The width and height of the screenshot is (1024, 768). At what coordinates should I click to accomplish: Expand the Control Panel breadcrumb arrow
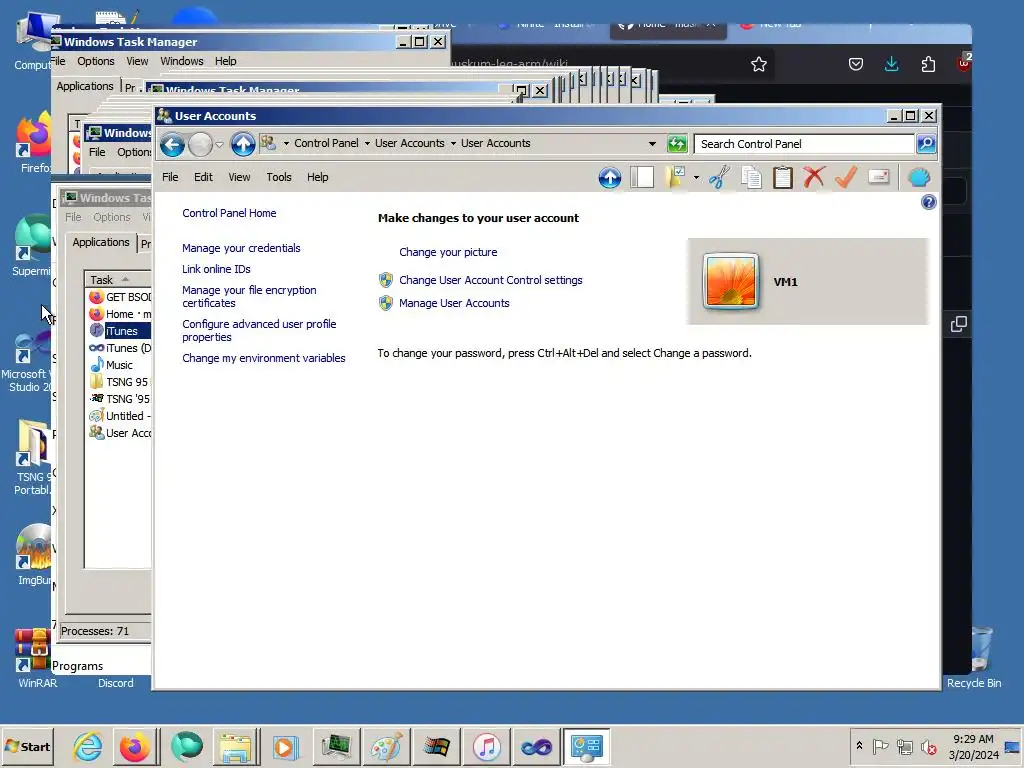click(367, 144)
